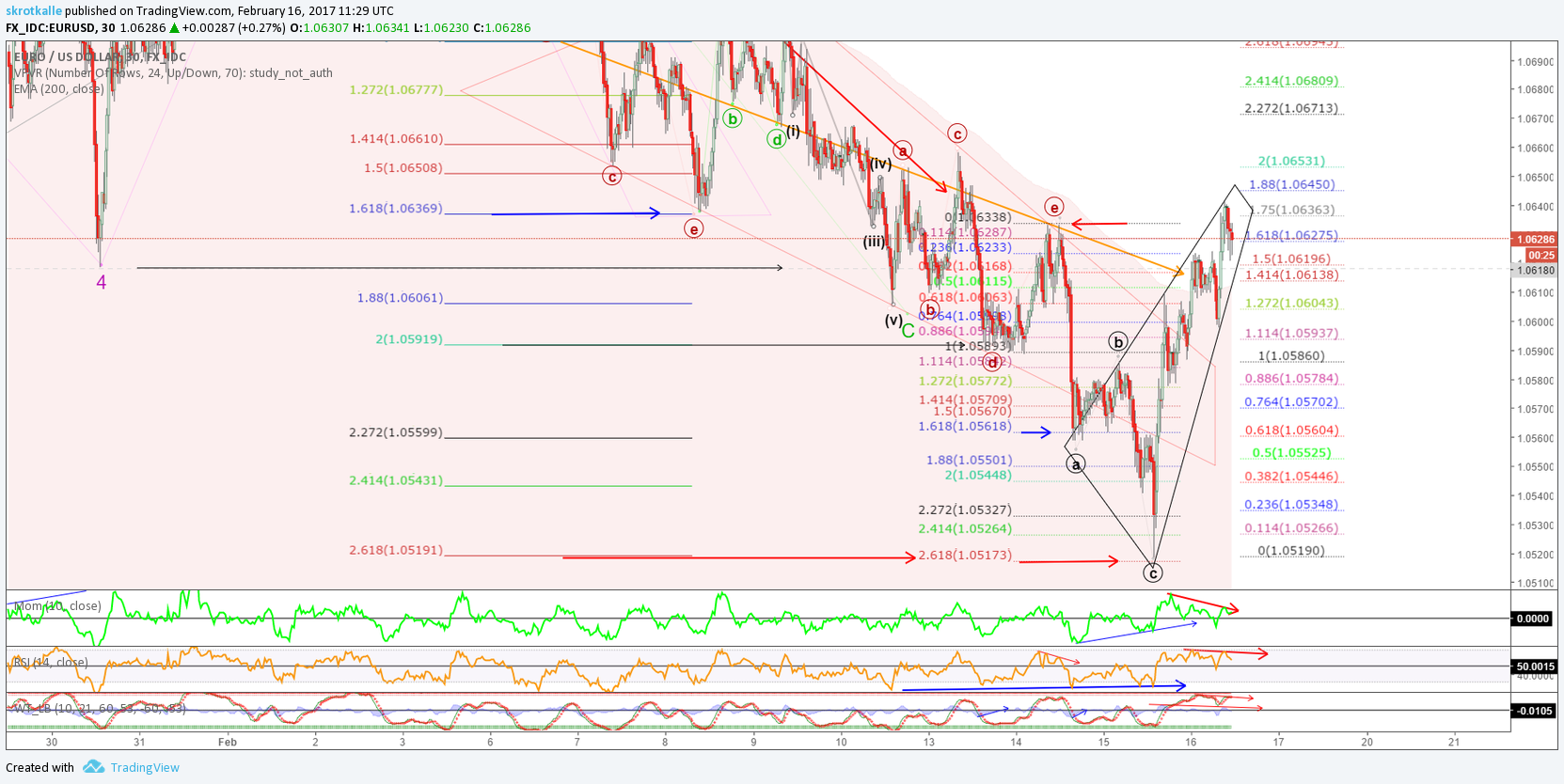Screen dimensions: 1564x784
Task: Select the green C wave label
Action: [x=908, y=331]
